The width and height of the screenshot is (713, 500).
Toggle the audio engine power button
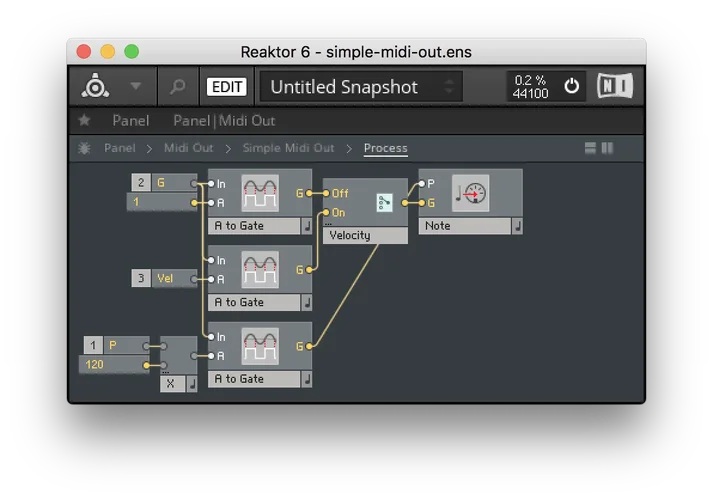571,86
